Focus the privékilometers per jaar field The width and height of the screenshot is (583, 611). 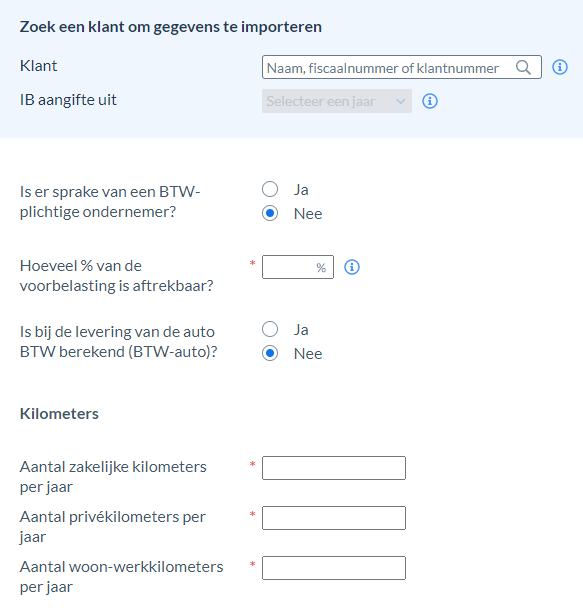[334, 518]
